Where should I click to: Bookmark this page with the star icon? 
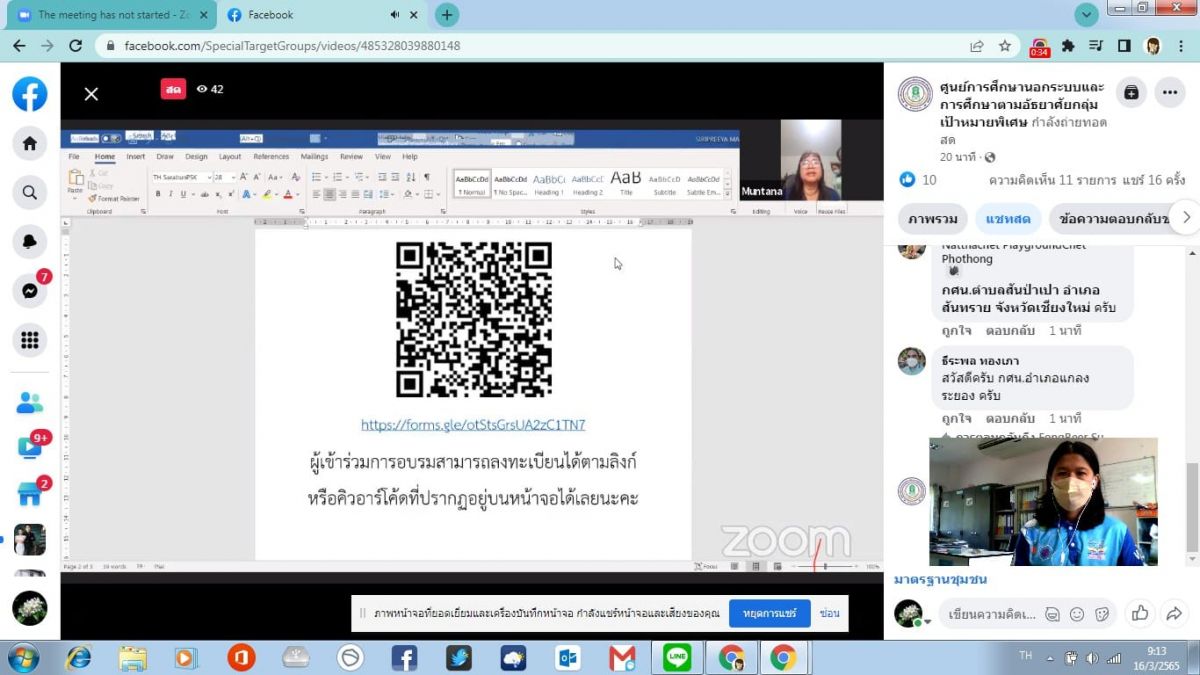click(x=1005, y=46)
